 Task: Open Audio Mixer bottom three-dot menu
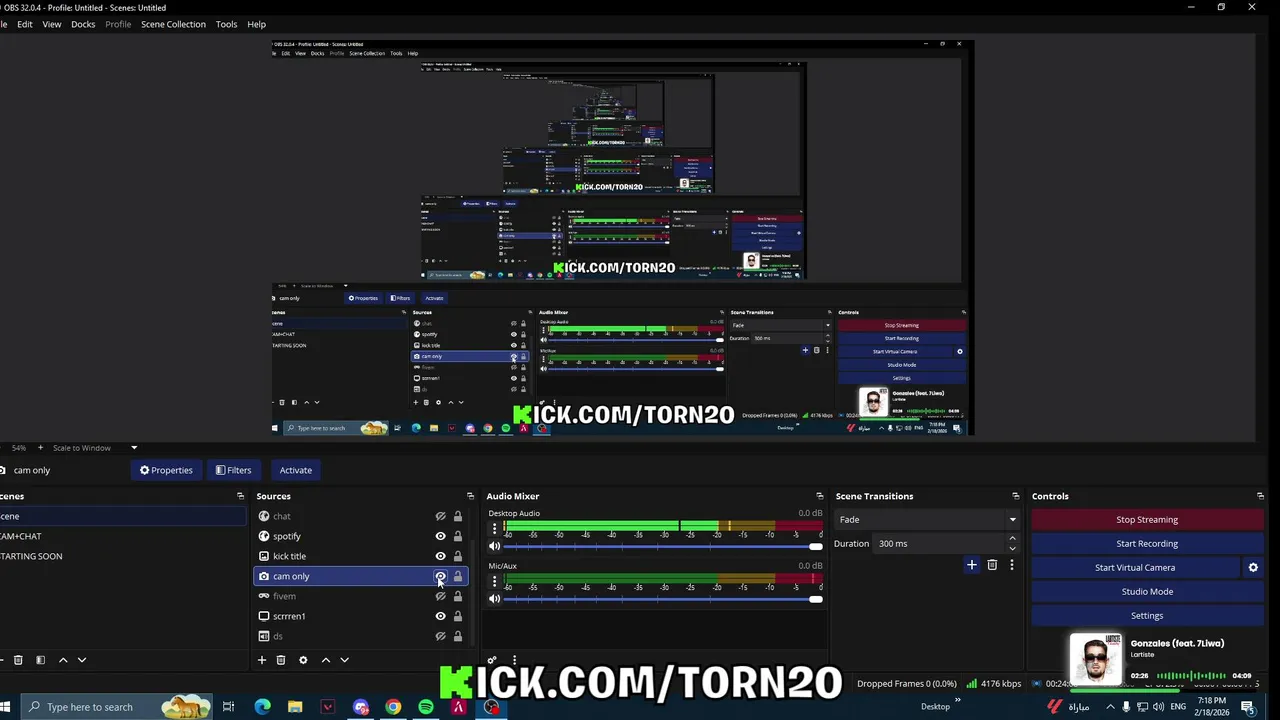pos(514,660)
